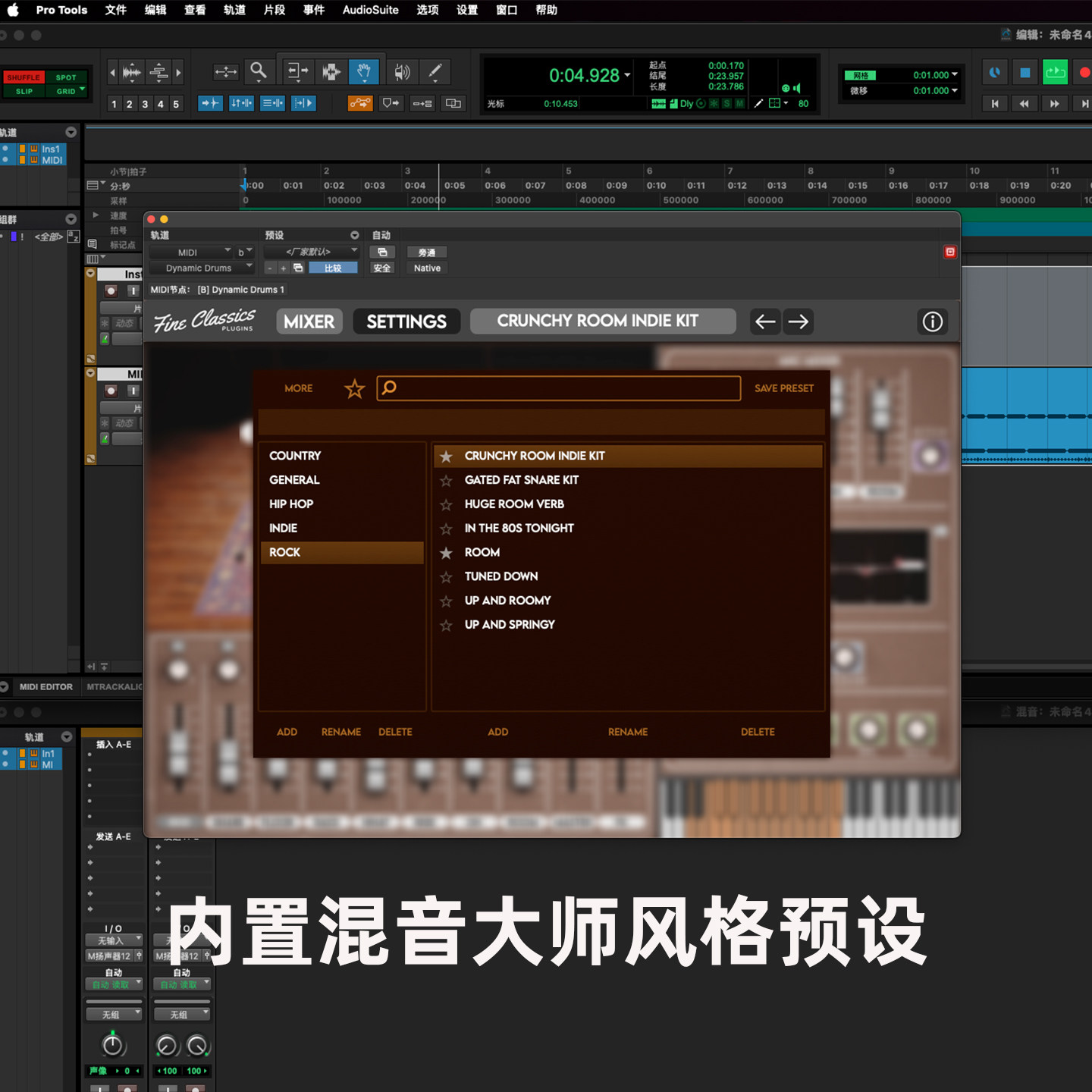Viewport: 1092px width, 1092px height.
Task: Open the 文件 menu
Action: 115,10
